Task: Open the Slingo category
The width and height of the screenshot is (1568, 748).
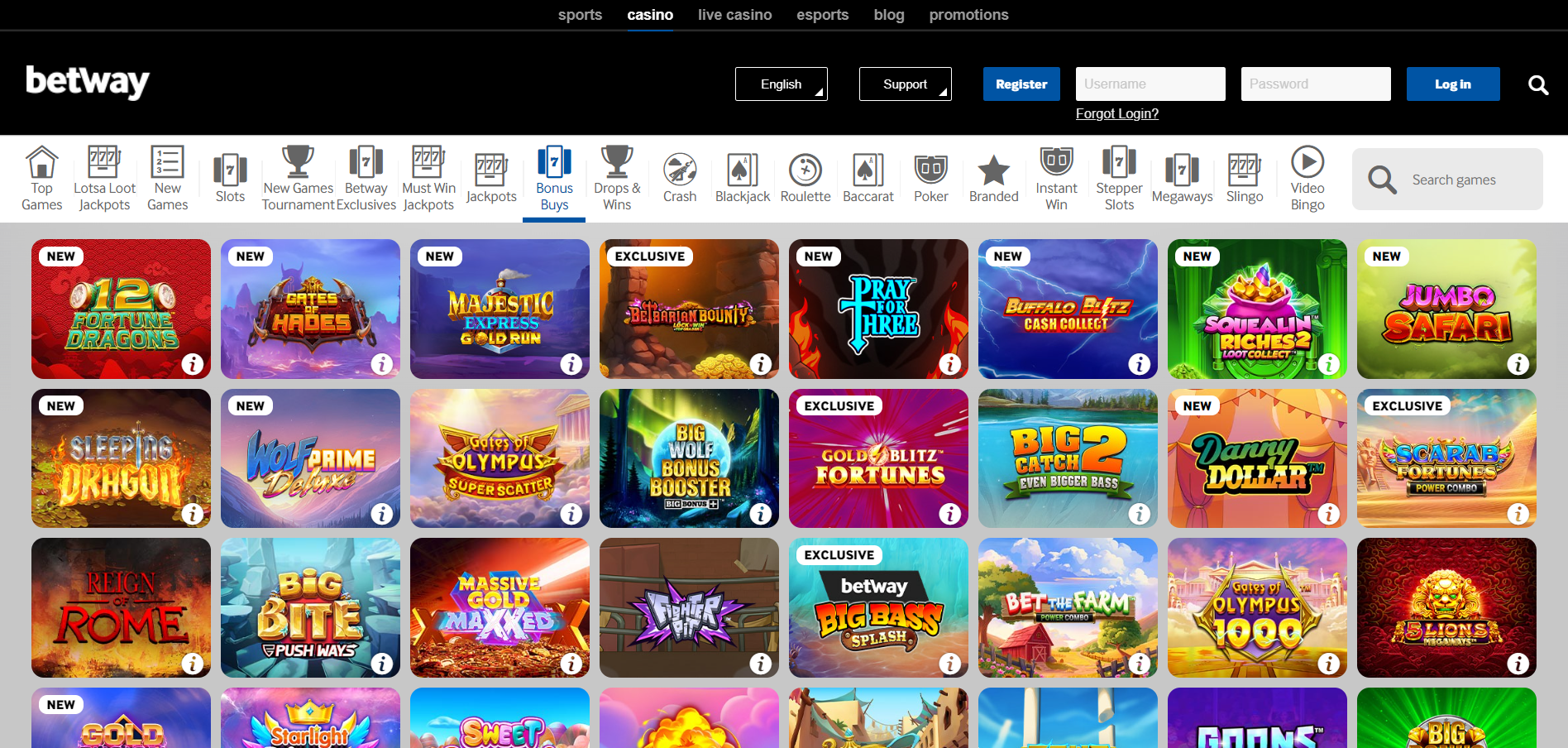Action: [1245, 179]
